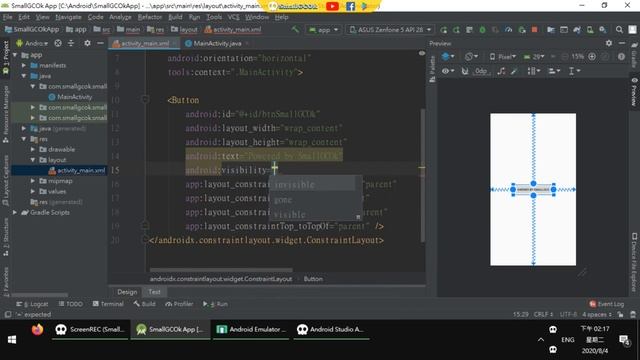Viewport: 640px width, 360px height.
Task: Open the Event Log
Action: click(x=607, y=304)
